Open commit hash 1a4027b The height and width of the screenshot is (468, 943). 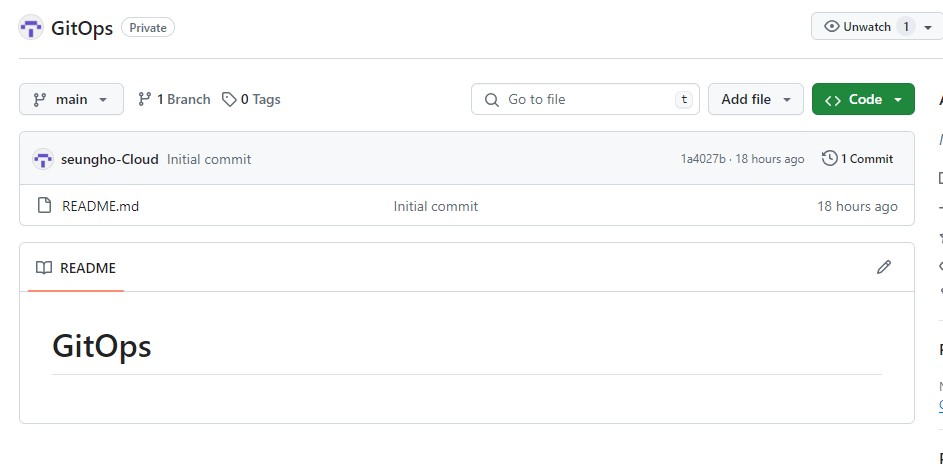(702, 159)
